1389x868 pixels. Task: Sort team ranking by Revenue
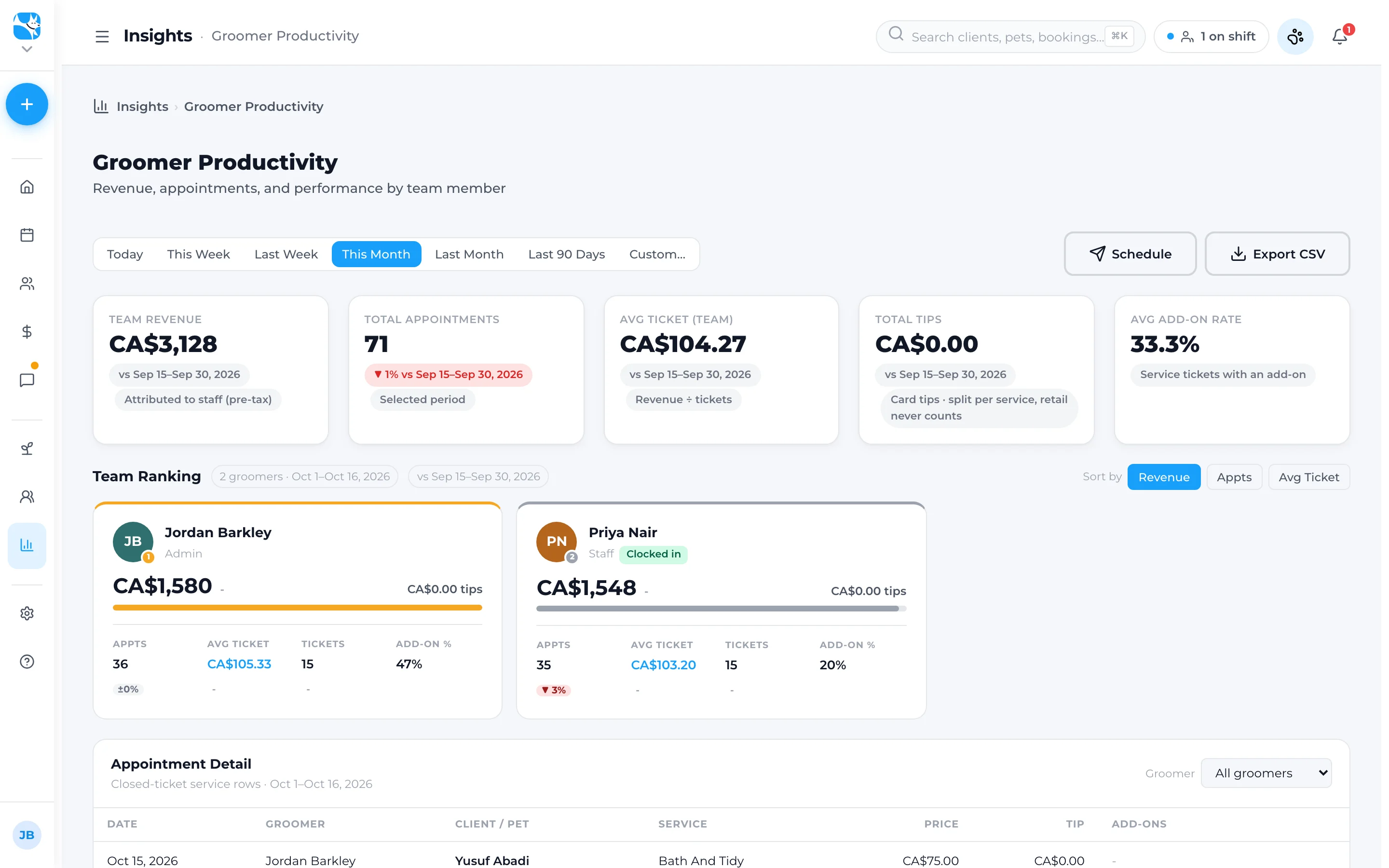(x=1163, y=477)
